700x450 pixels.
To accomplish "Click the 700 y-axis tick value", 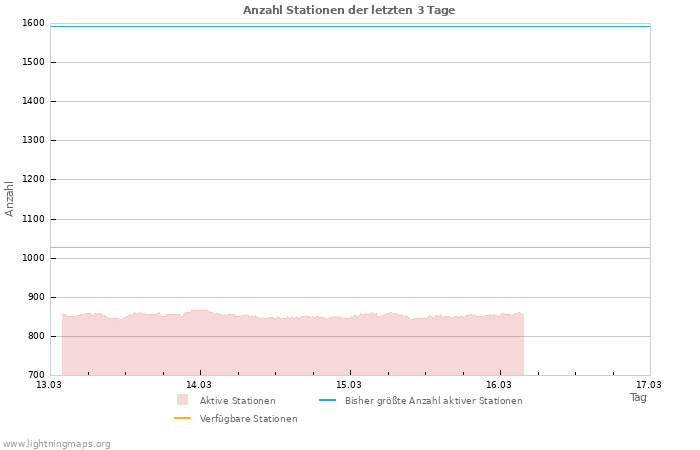I will [x=36, y=375].
